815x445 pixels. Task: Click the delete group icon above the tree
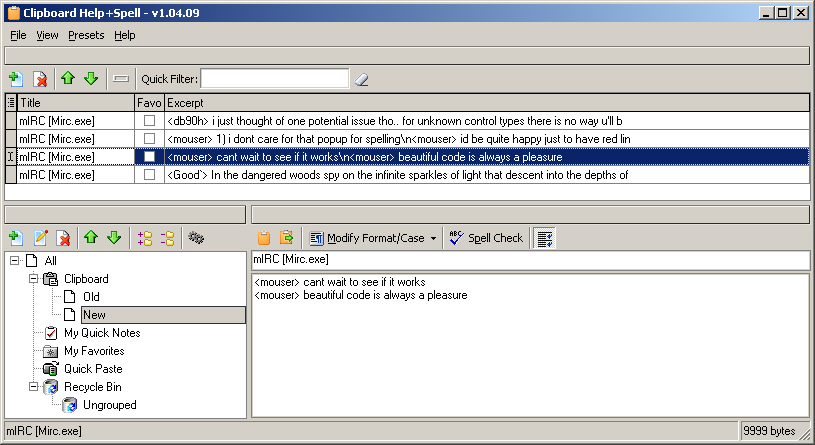tap(63, 238)
